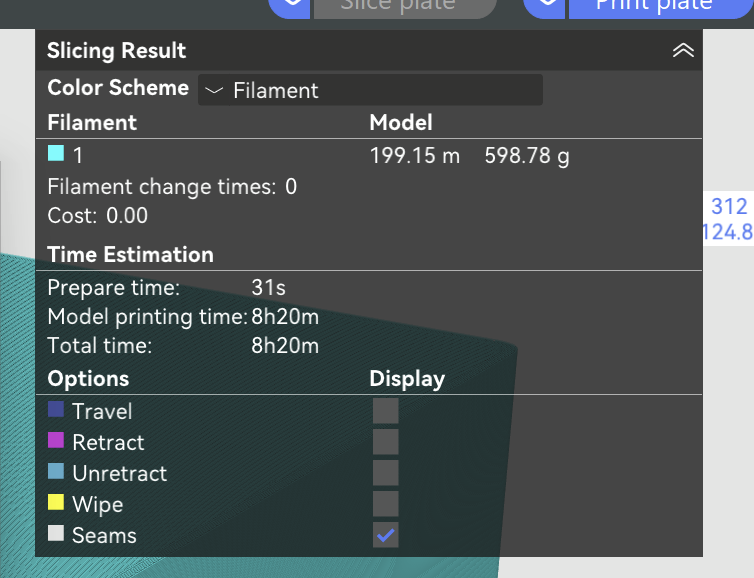Open dropdown arrow beside Slice plate
Image resolution: width=754 pixels, height=578 pixels.
290,7
